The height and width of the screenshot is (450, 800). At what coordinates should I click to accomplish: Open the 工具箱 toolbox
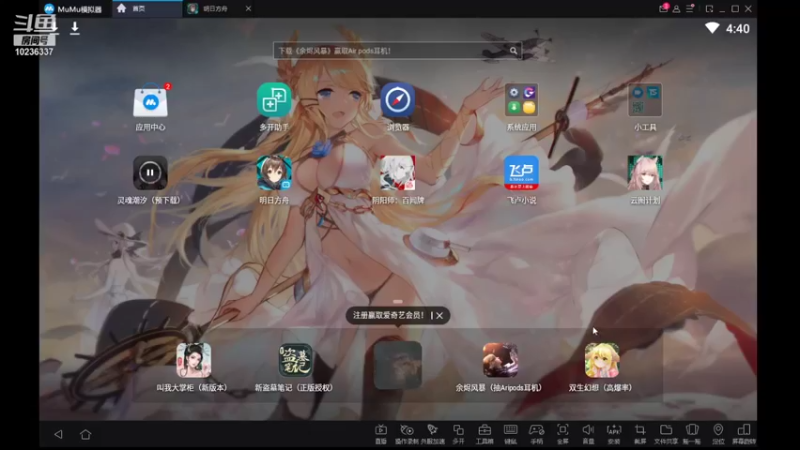(x=485, y=434)
